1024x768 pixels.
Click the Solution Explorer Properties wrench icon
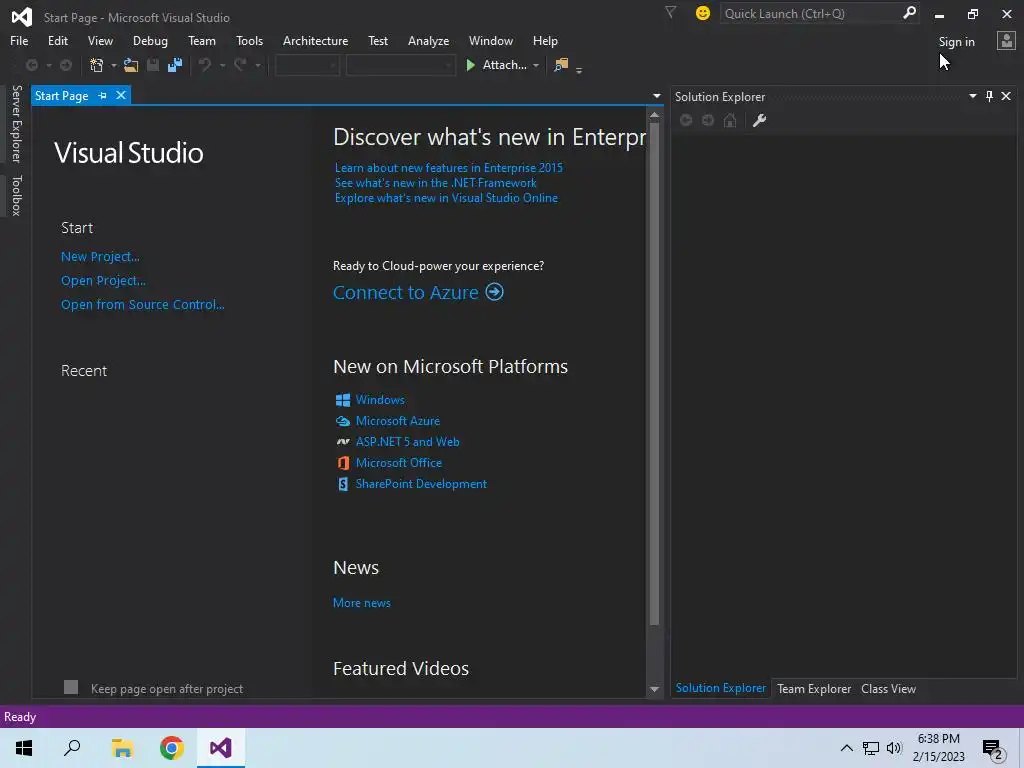point(760,120)
